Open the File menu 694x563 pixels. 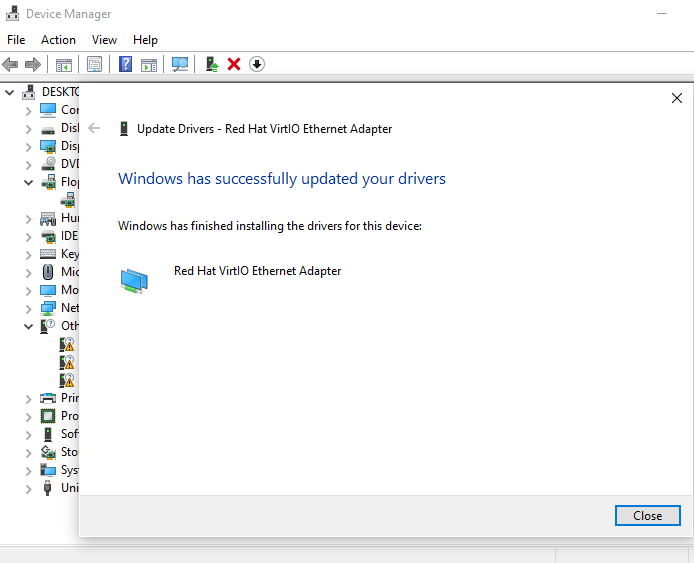16,40
